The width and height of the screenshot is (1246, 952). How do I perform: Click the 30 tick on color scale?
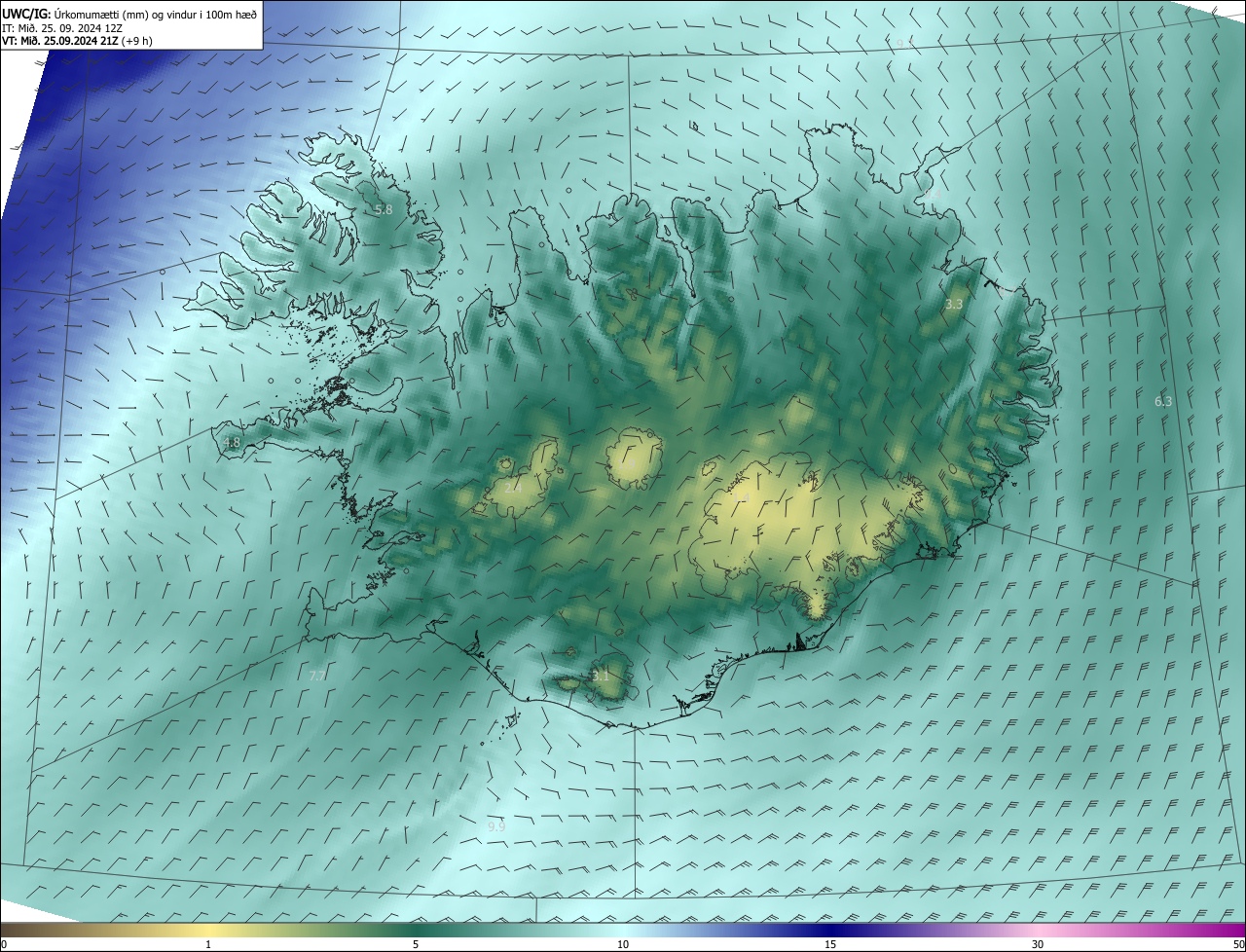click(x=1038, y=944)
